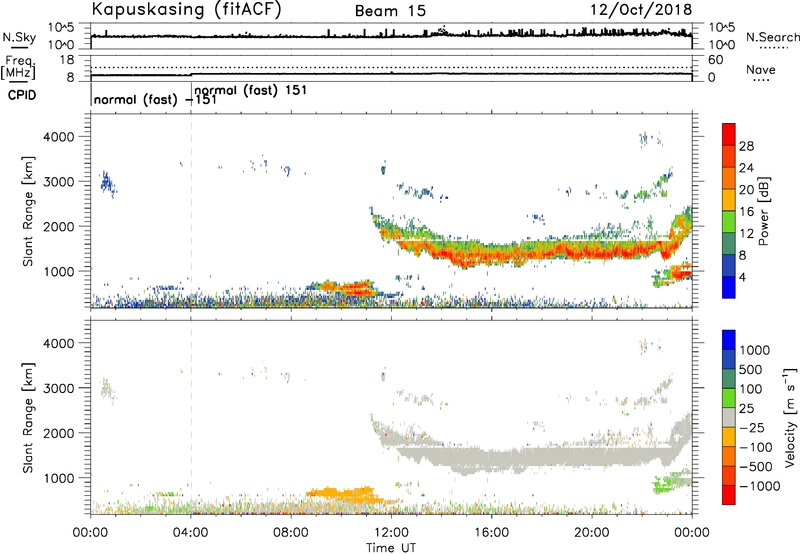
Task: Click the 'Time UT' axis title
Action: point(391,548)
